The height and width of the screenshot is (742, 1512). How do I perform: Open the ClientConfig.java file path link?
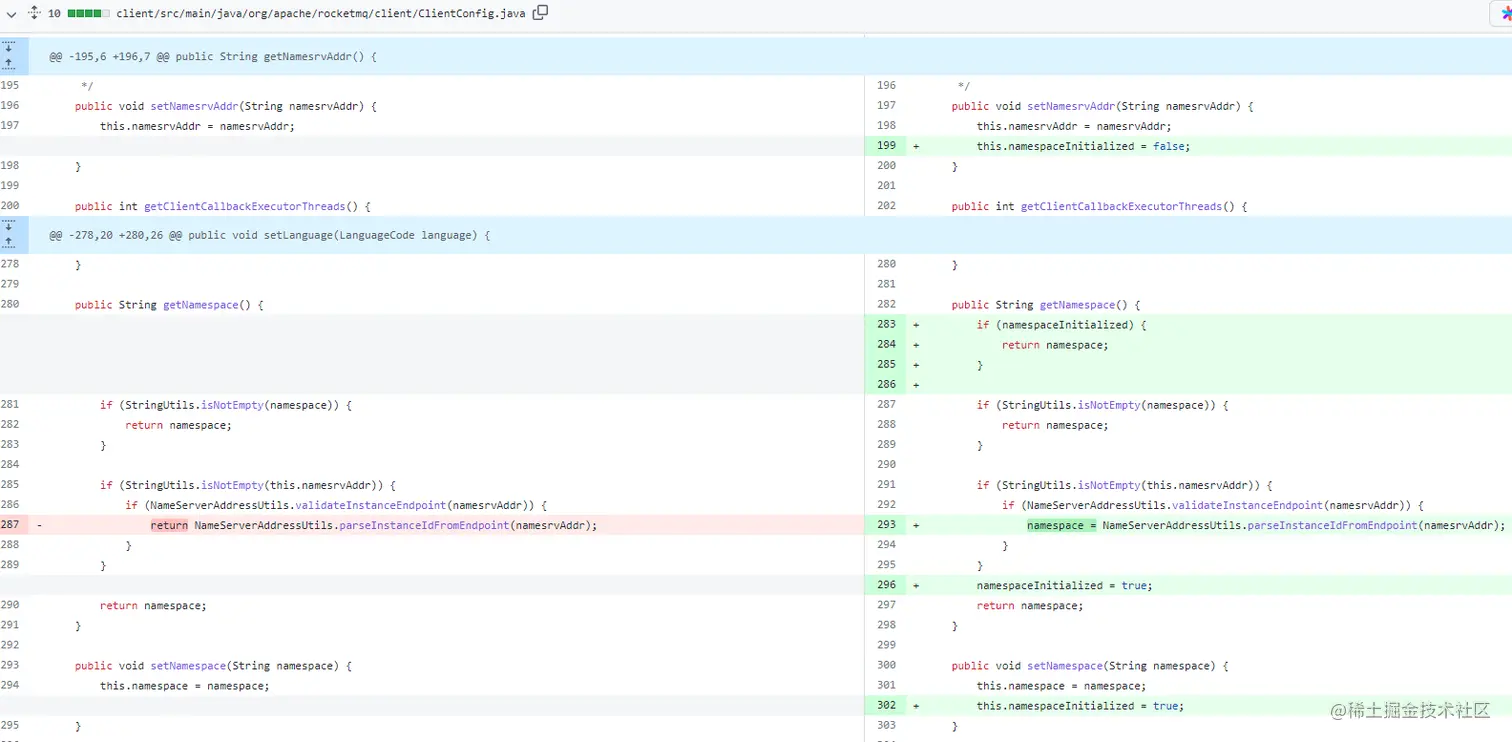[x=321, y=14]
